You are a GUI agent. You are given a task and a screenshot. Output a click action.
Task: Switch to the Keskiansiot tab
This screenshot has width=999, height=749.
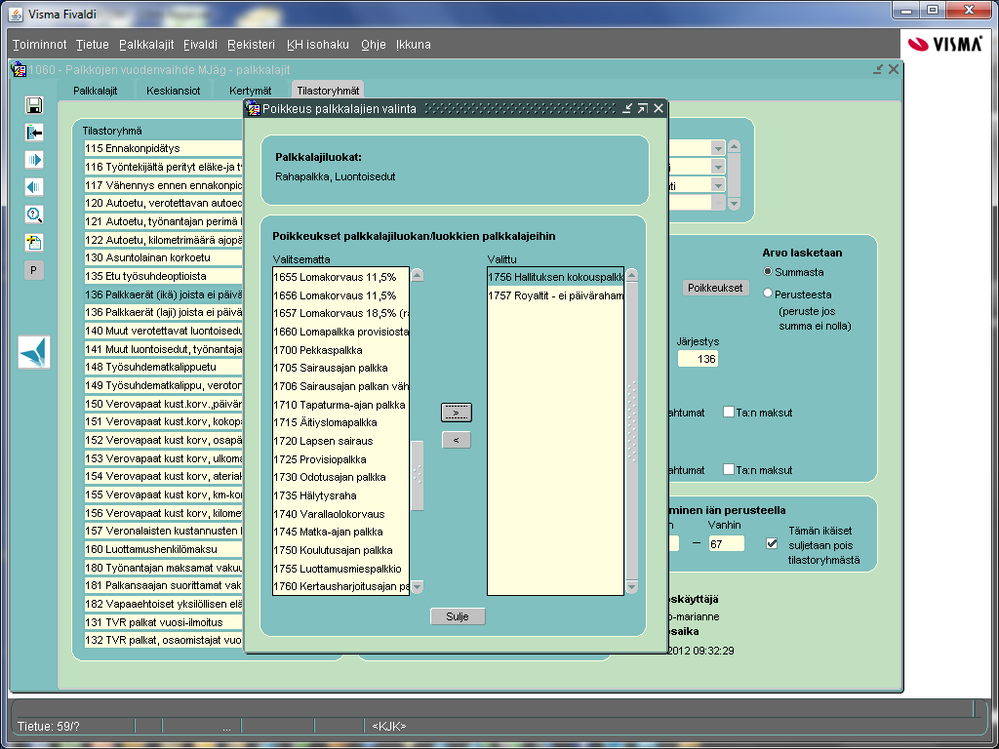click(173, 90)
